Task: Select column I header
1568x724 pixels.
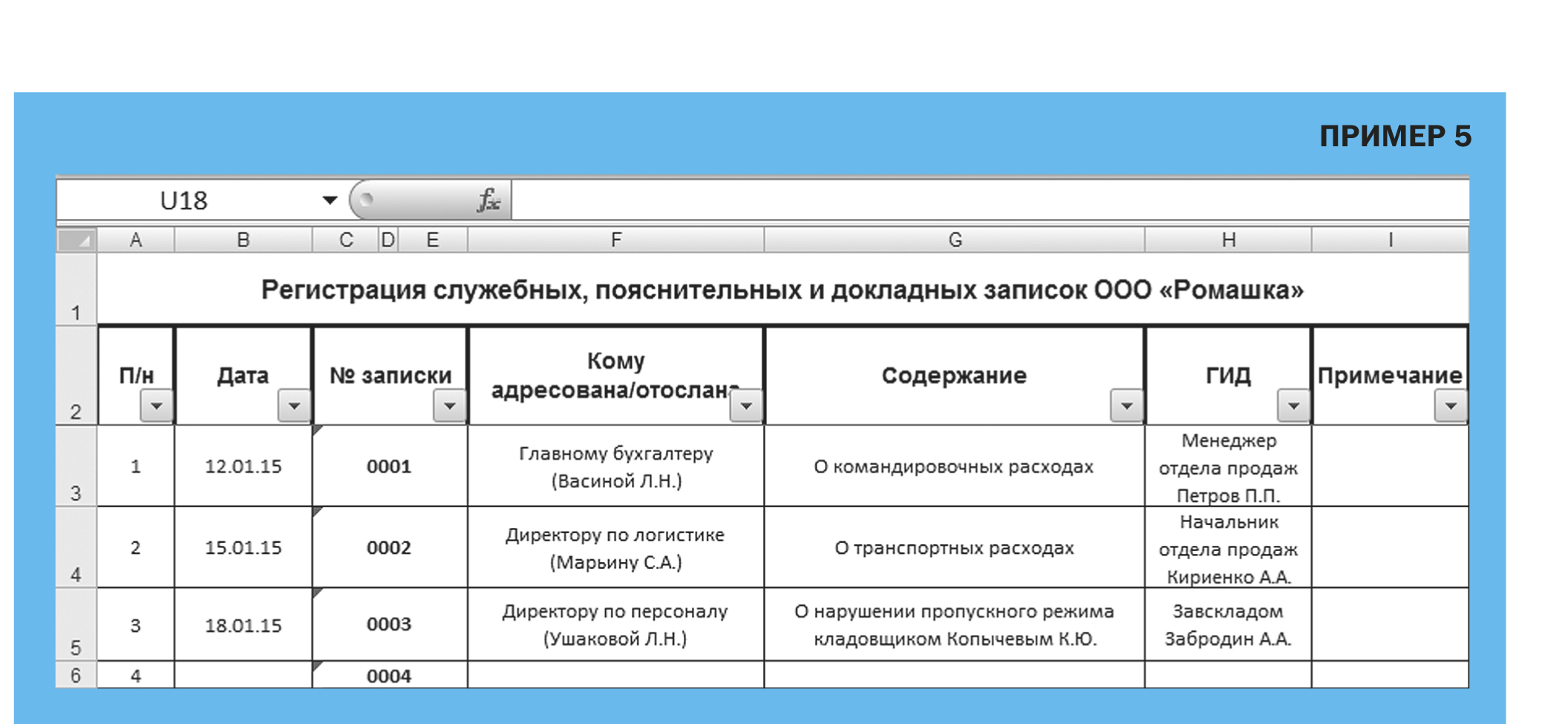Action: [x=1390, y=240]
